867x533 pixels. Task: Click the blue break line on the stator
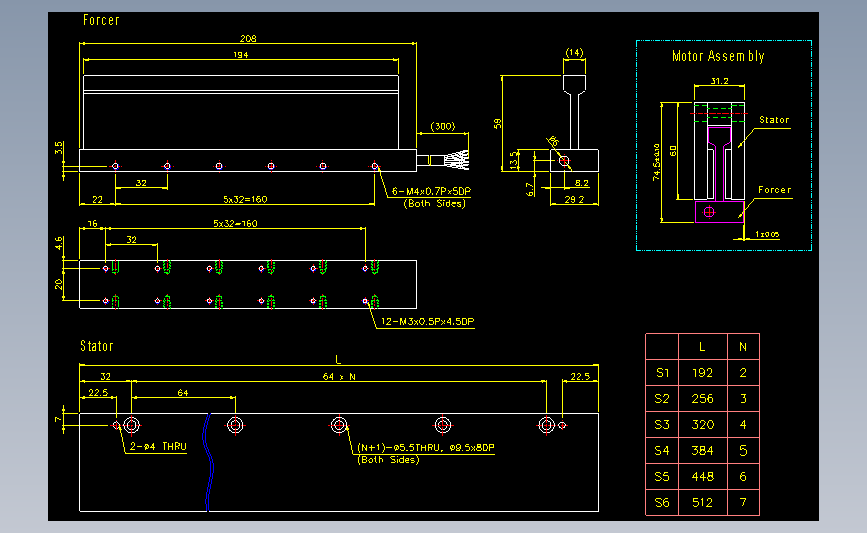click(208, 462)
